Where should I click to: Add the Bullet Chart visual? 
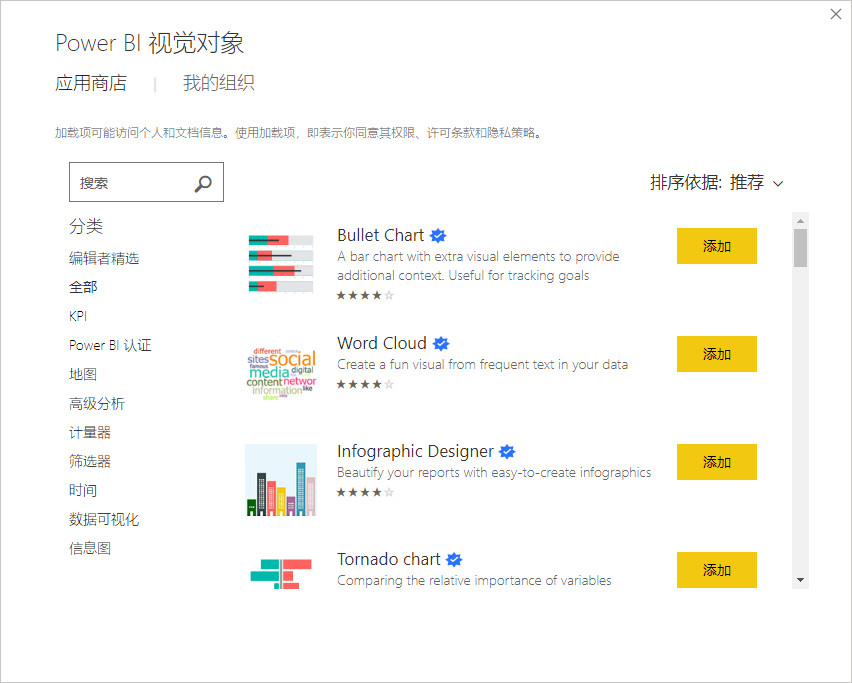pos(716,246)
